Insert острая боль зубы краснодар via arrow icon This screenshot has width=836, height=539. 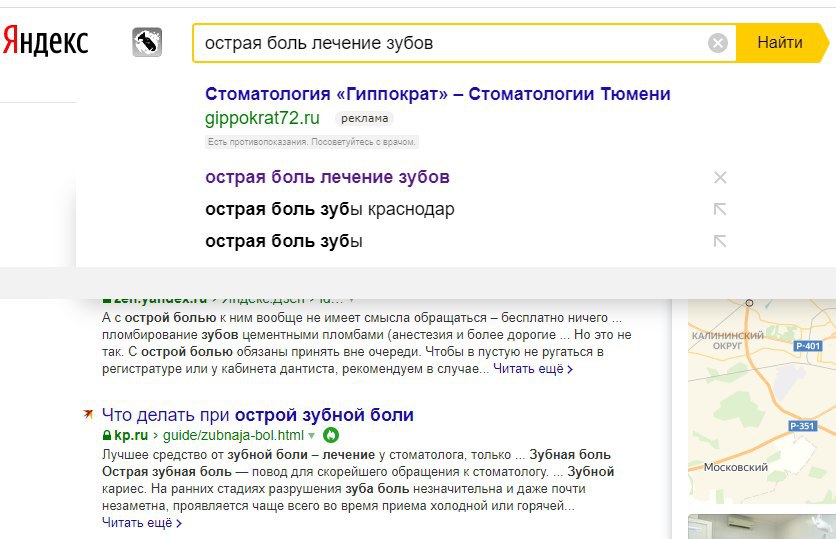click(x=720, y=209)
